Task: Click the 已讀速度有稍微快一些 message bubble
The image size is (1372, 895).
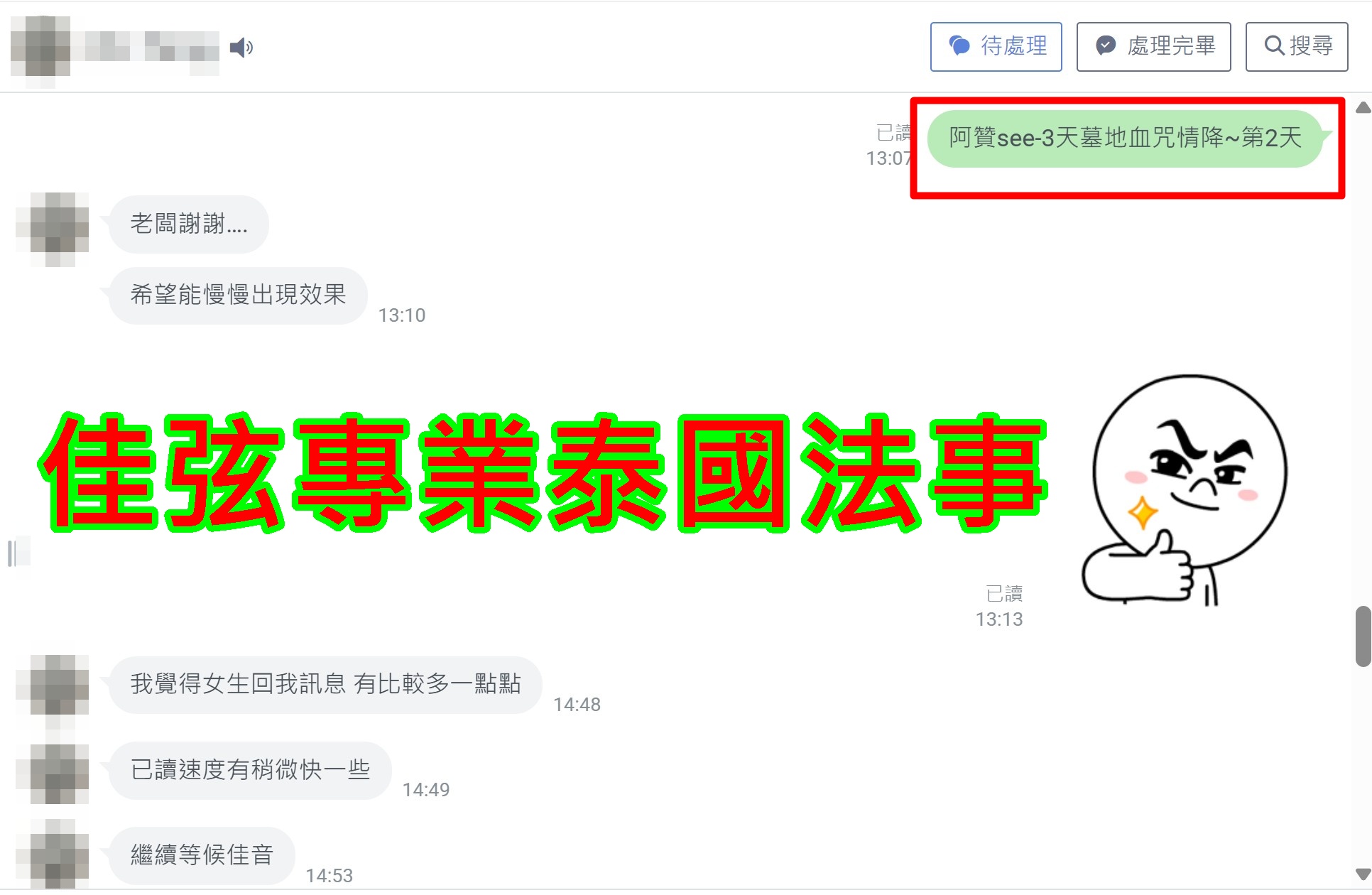Action: [x=250, y=771]
